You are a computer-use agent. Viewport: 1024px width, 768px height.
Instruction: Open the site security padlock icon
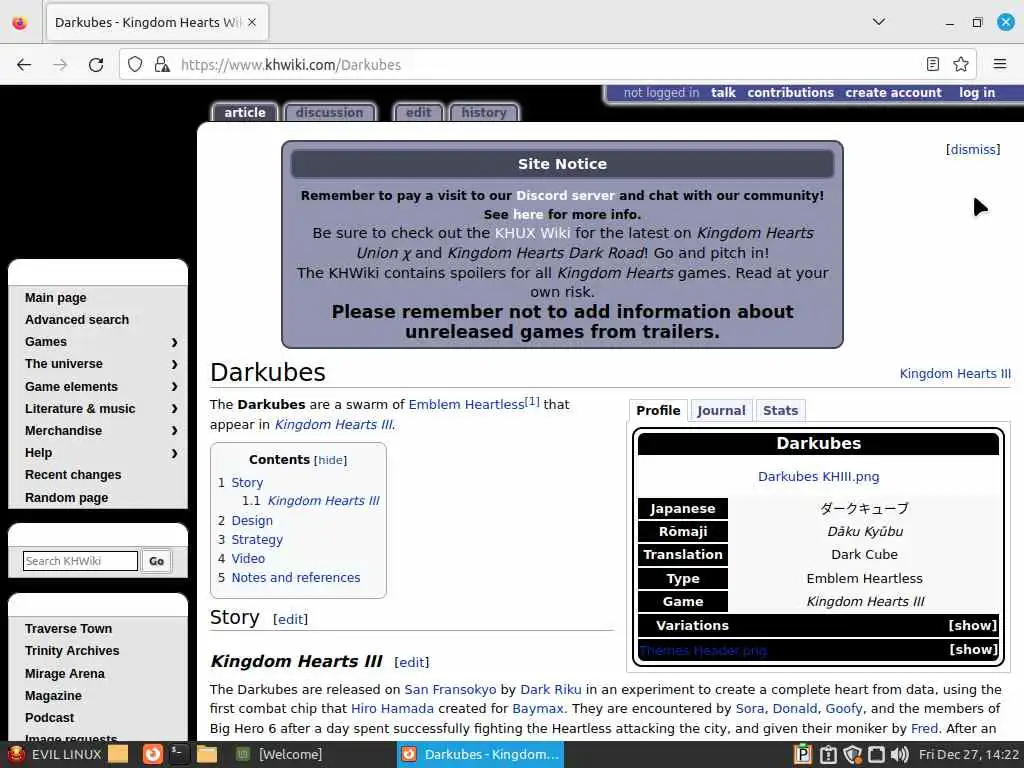pyautogui.click(x=161, y=64)
